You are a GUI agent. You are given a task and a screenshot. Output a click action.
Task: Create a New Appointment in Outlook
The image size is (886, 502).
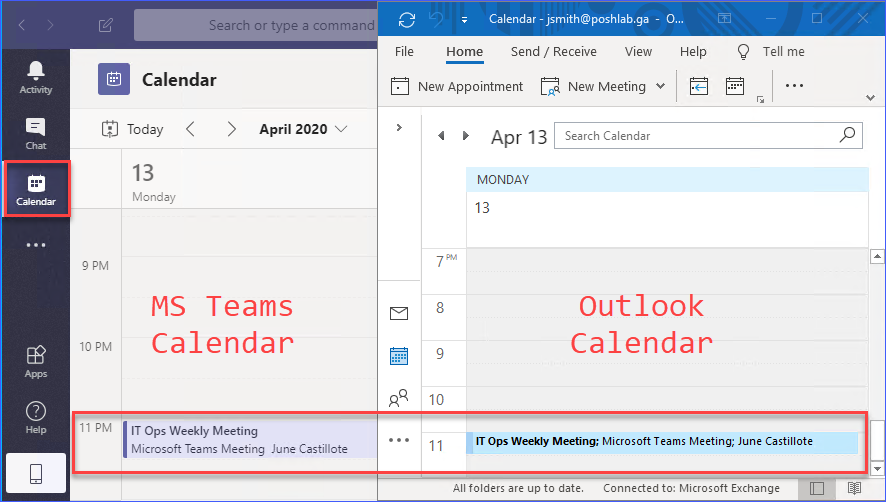pyautogui.click(x=457, y=86)
